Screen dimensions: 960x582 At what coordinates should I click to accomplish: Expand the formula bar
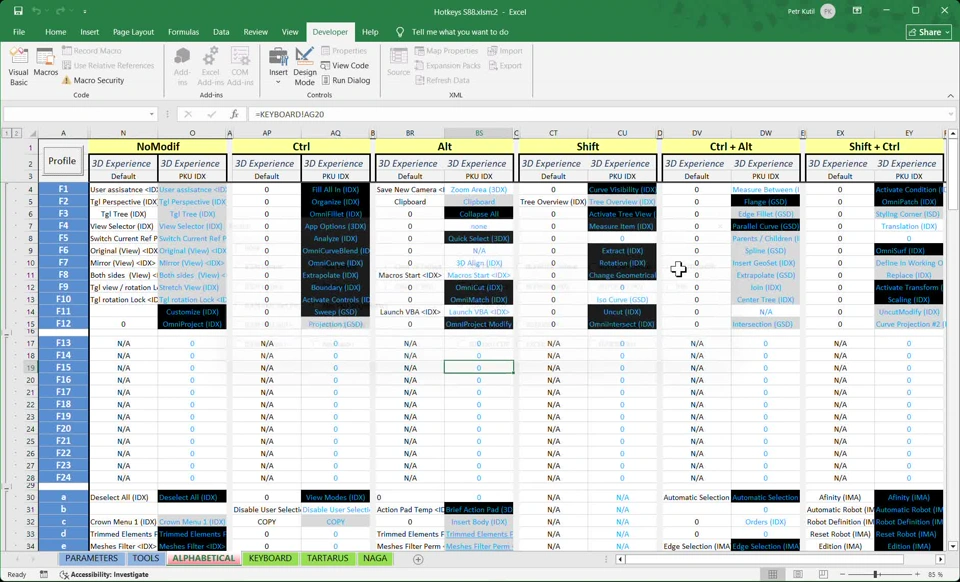pyautogui.click(x=950, y=114)
